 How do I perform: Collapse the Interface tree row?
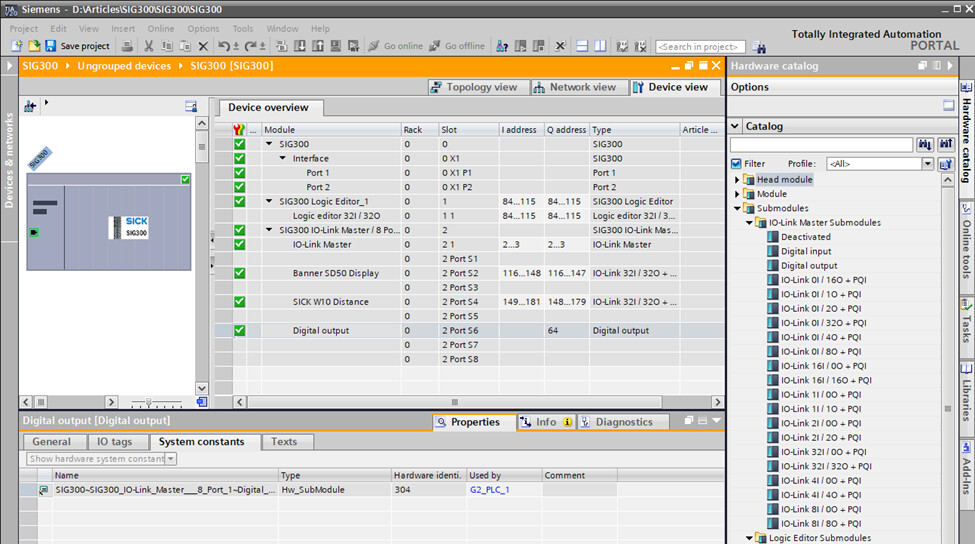tap(283, 159)
